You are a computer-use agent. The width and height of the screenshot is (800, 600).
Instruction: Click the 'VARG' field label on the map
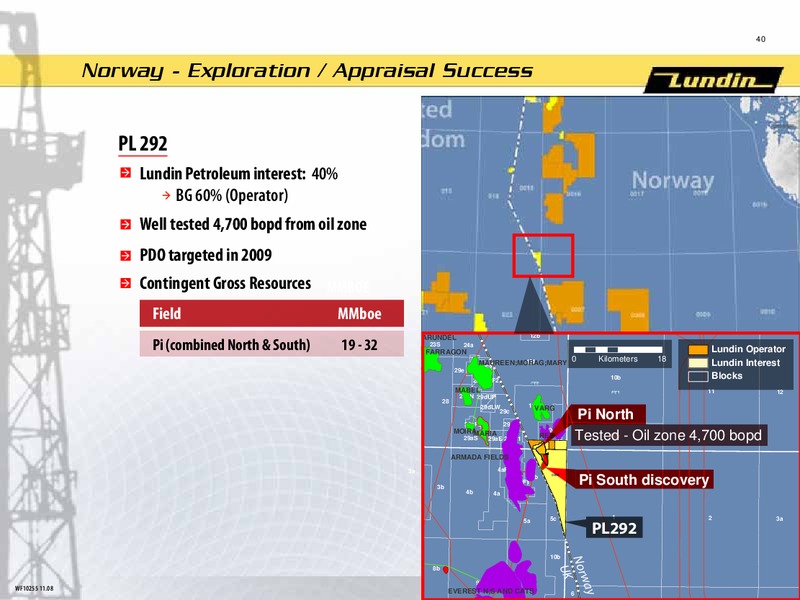pos(544,408)
